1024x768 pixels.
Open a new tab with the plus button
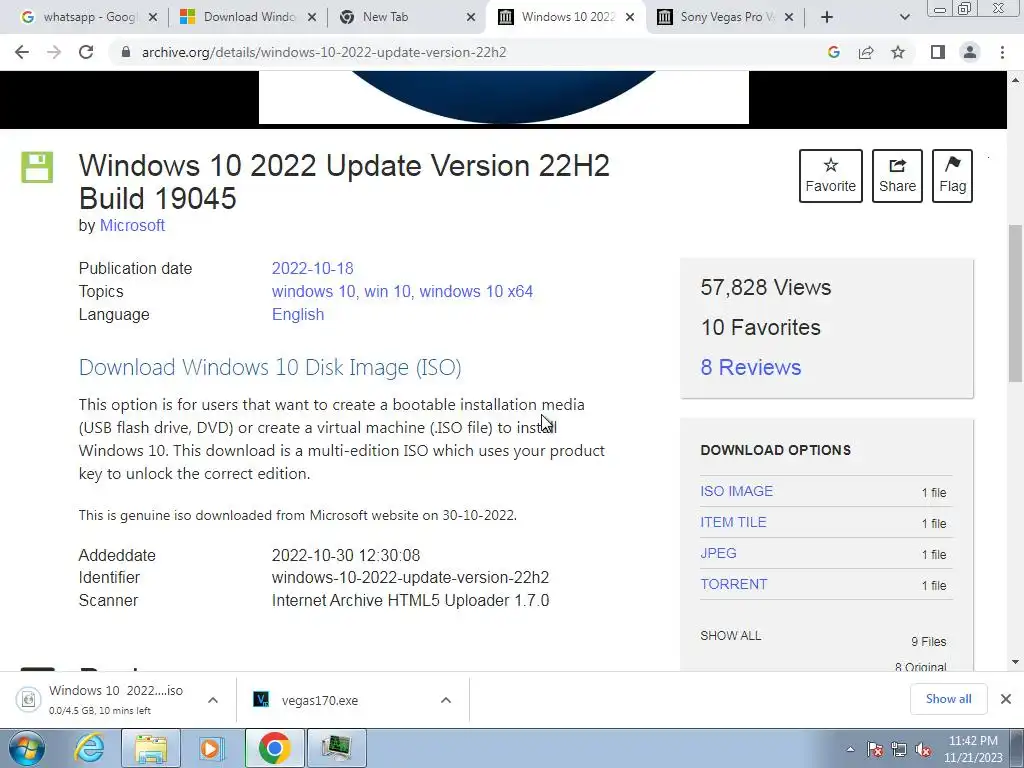[827, 17]
